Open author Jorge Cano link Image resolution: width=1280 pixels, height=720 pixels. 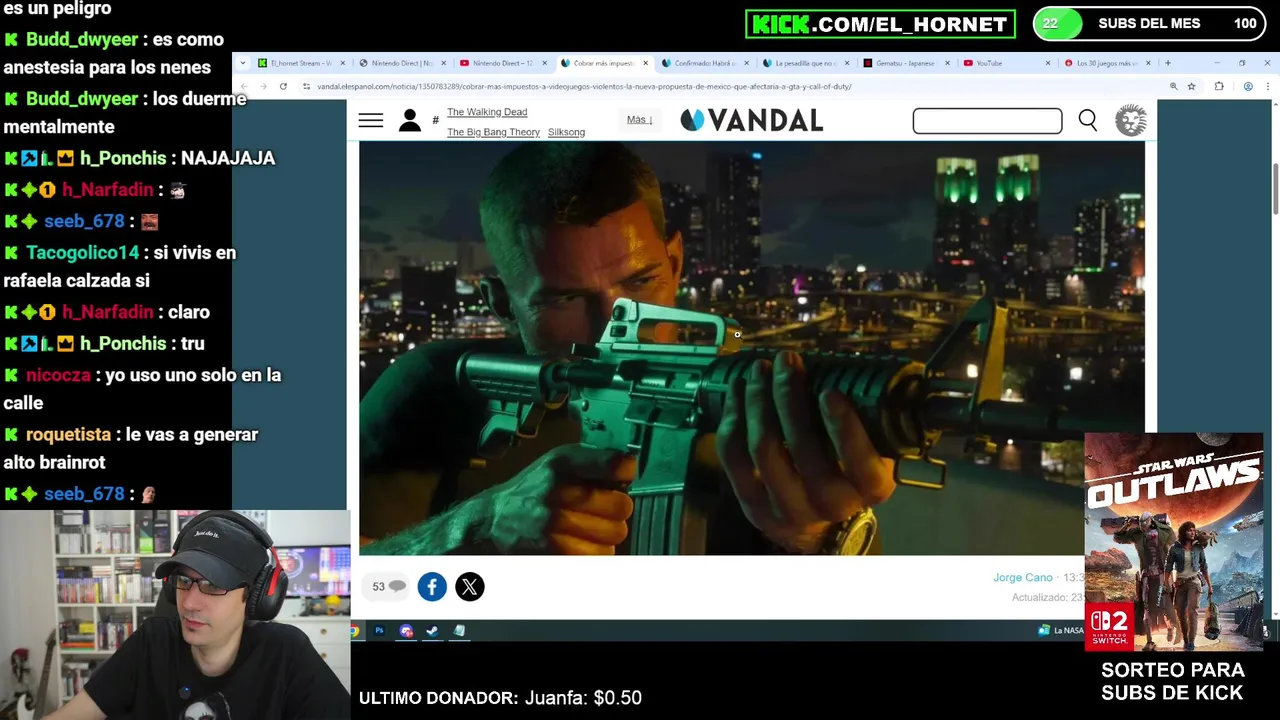[1022, 578]
